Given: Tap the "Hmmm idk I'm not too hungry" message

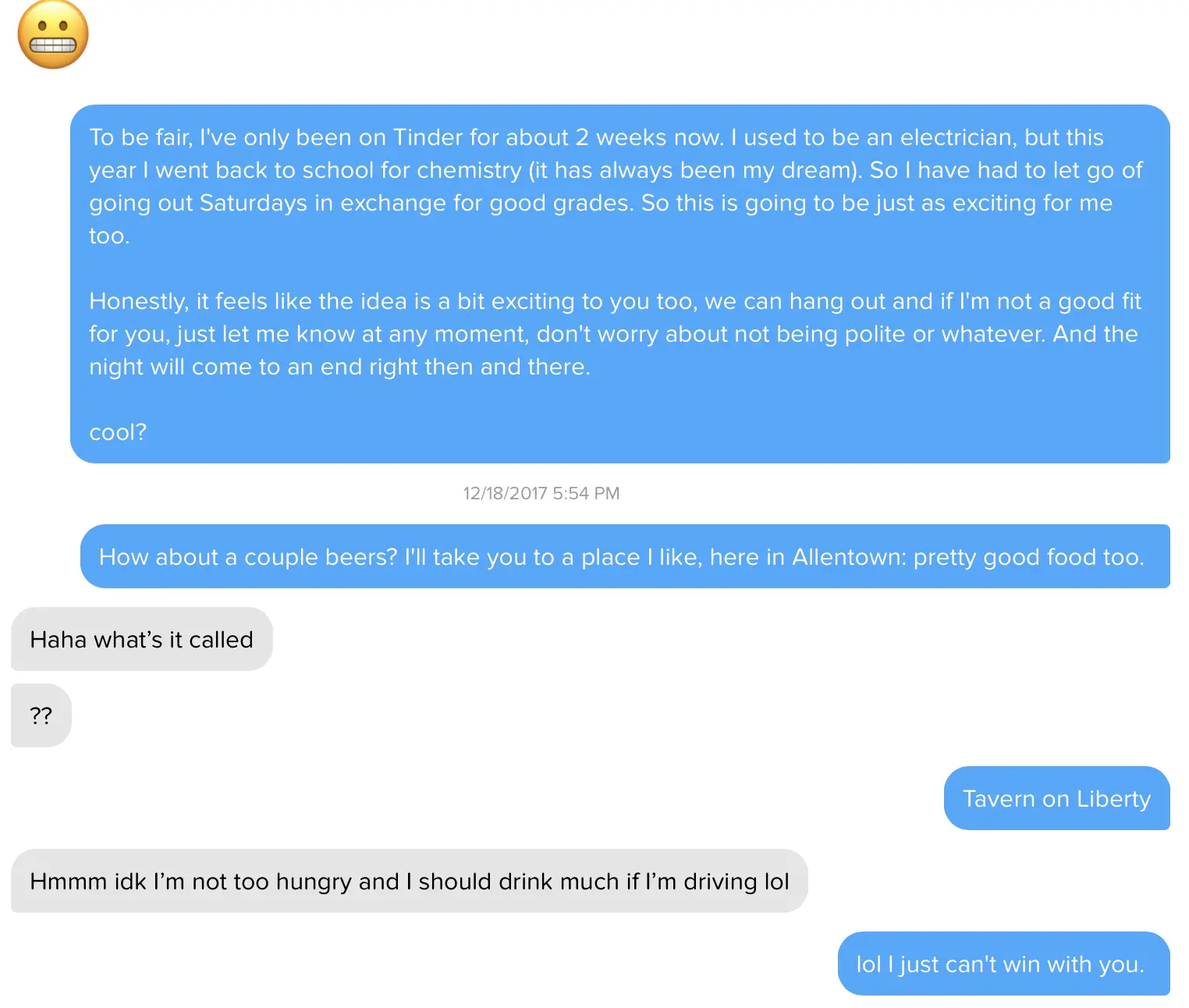Looking at the screenshot, I should [410, 881].
